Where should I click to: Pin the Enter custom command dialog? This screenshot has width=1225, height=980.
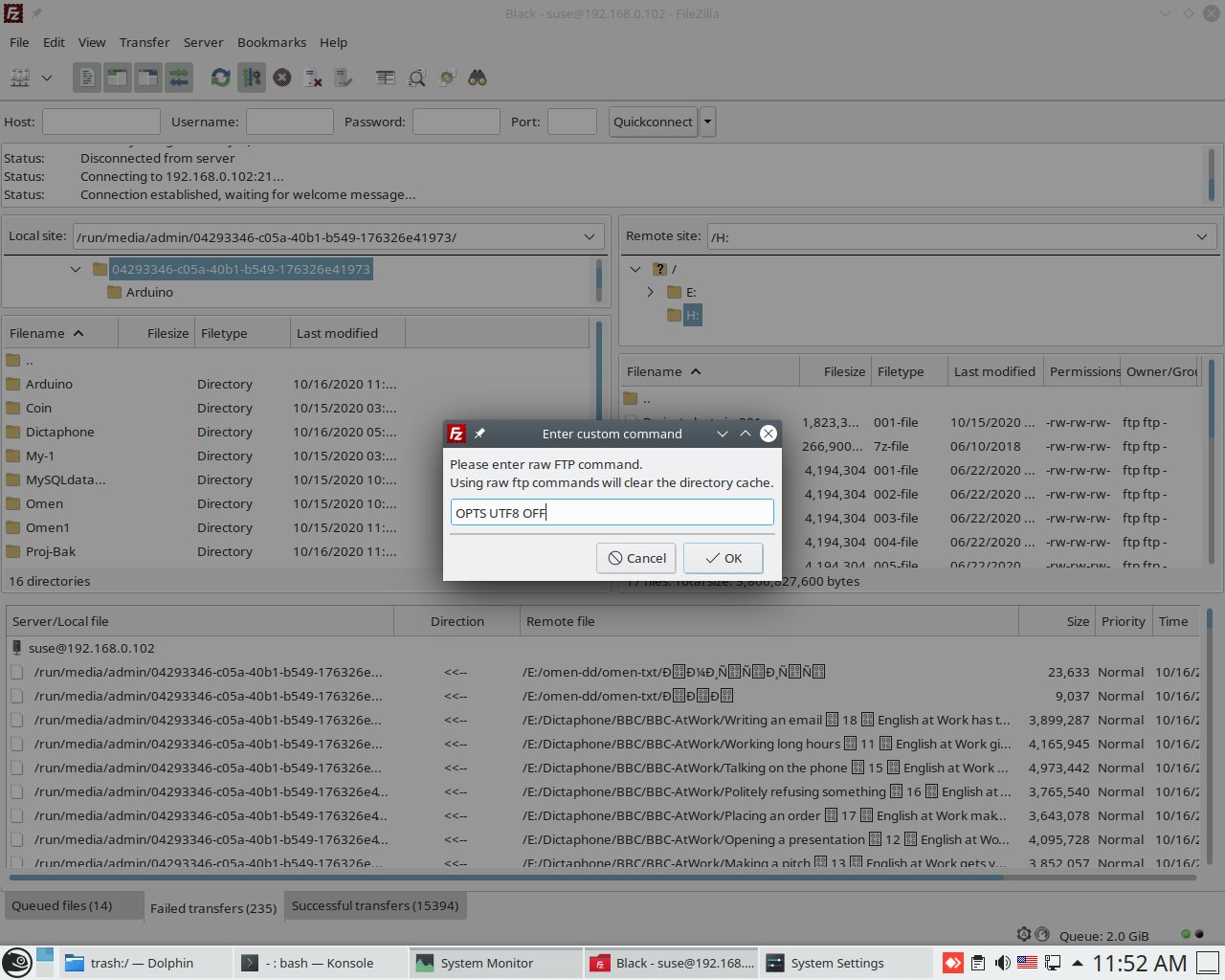point(480,434)
